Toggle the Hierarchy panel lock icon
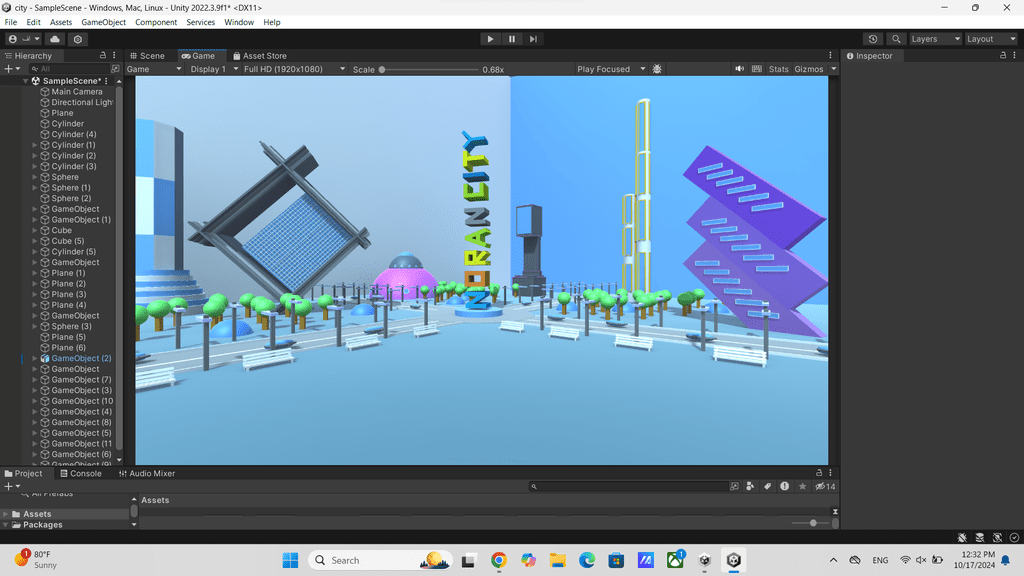The width and height of the screenshot is (1024, 576). point(103,56)
